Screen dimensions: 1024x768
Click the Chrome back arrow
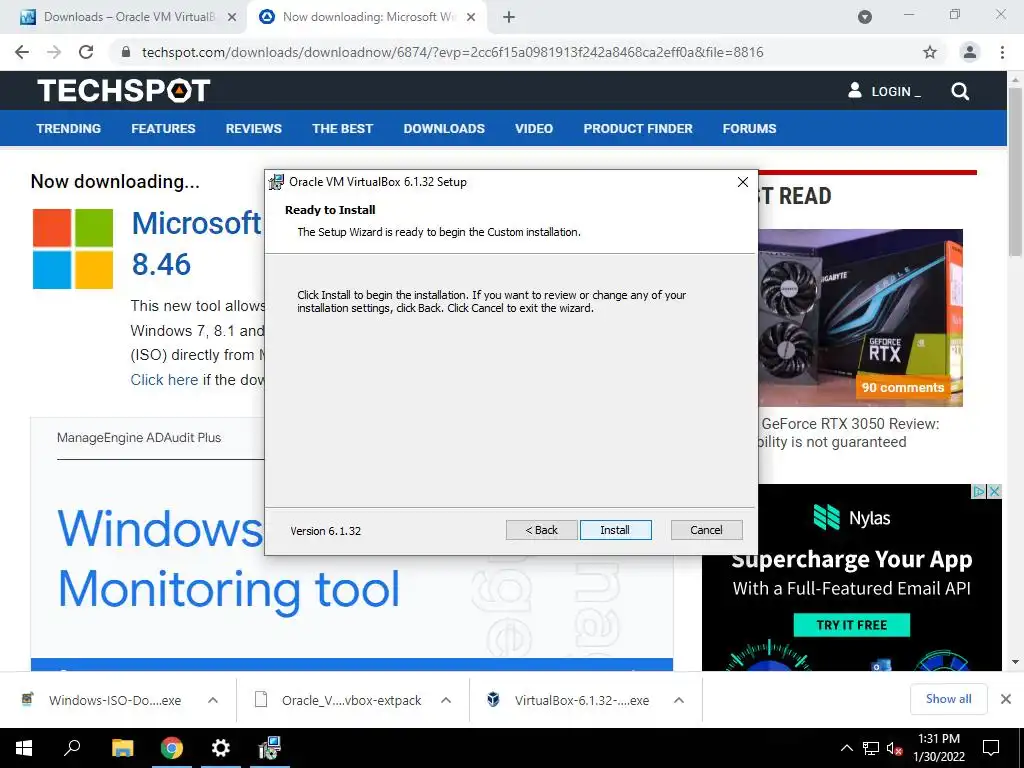[x=22, y=52]
